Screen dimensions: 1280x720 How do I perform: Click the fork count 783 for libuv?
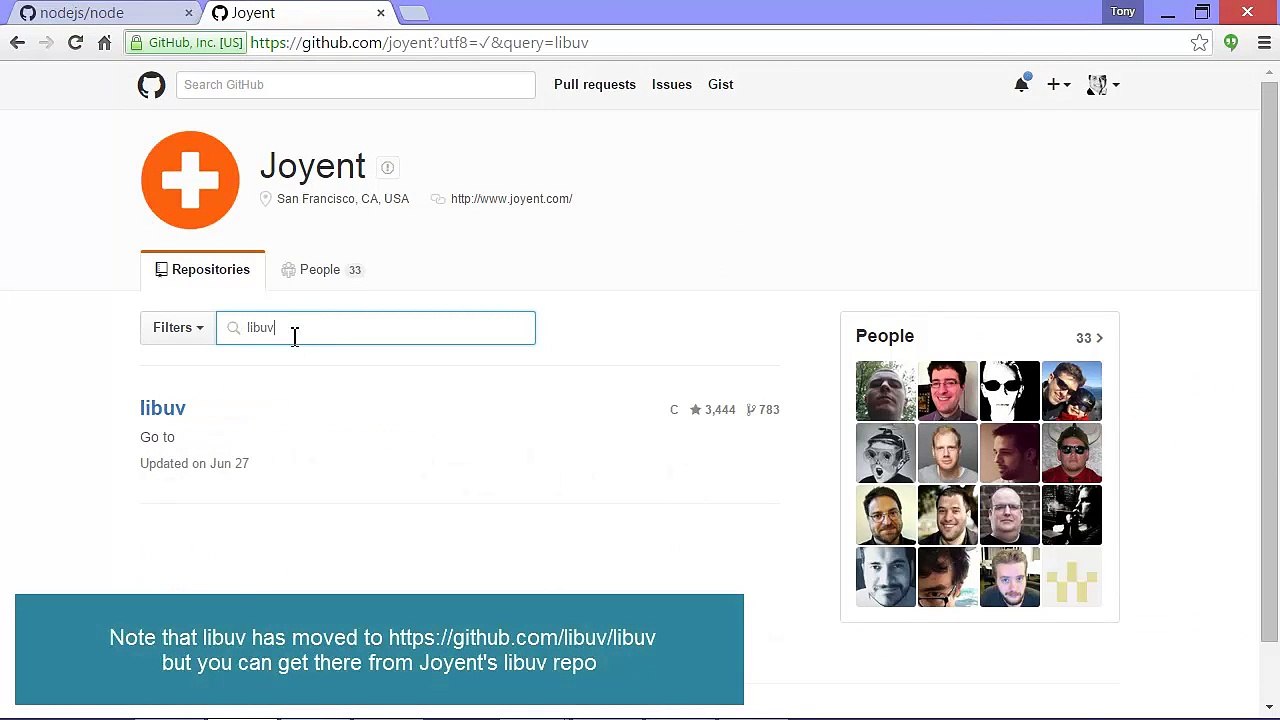(763, 410)
